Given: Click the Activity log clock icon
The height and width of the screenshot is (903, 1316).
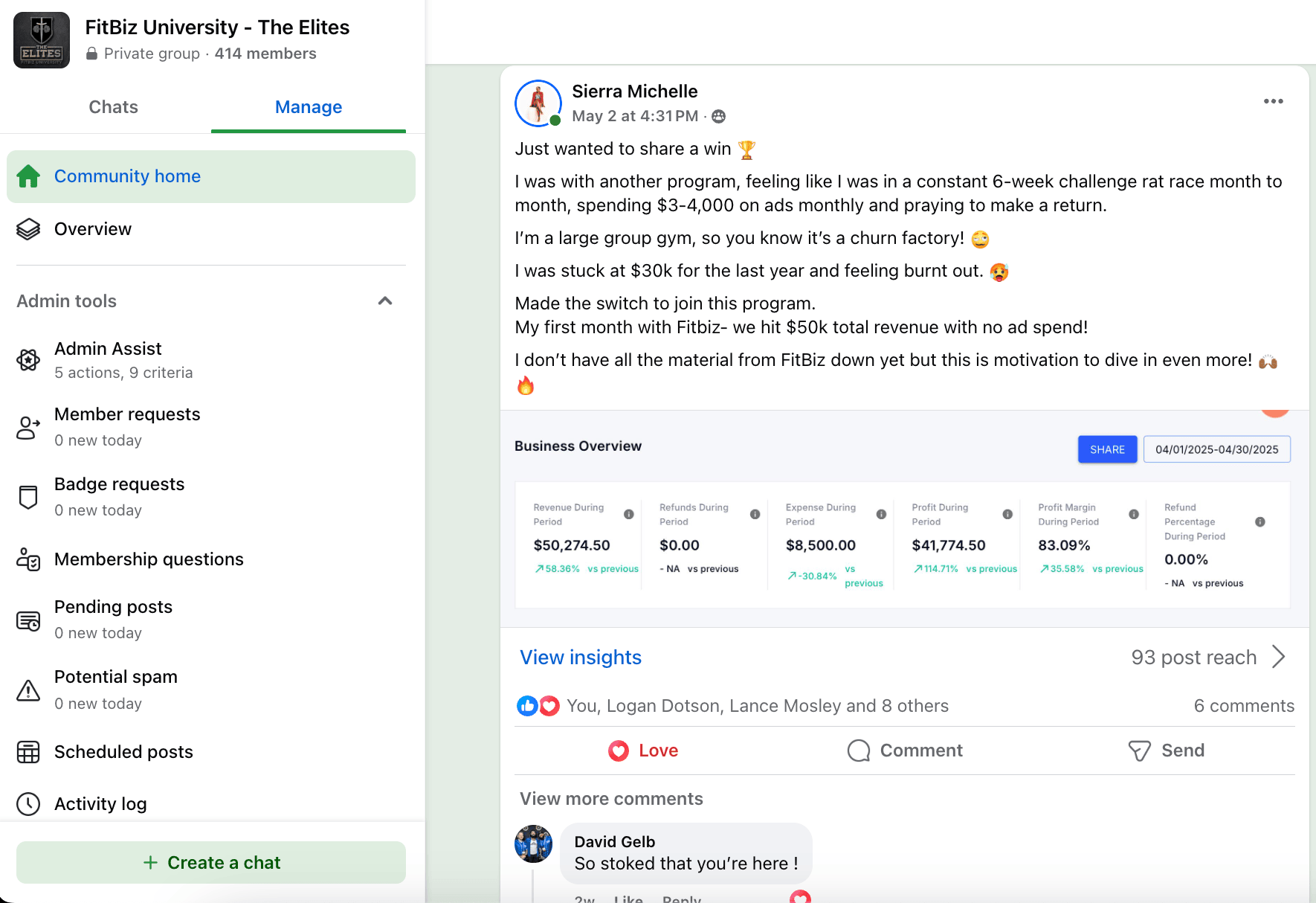Looking at the screenshot, I should tap(28, 804).
